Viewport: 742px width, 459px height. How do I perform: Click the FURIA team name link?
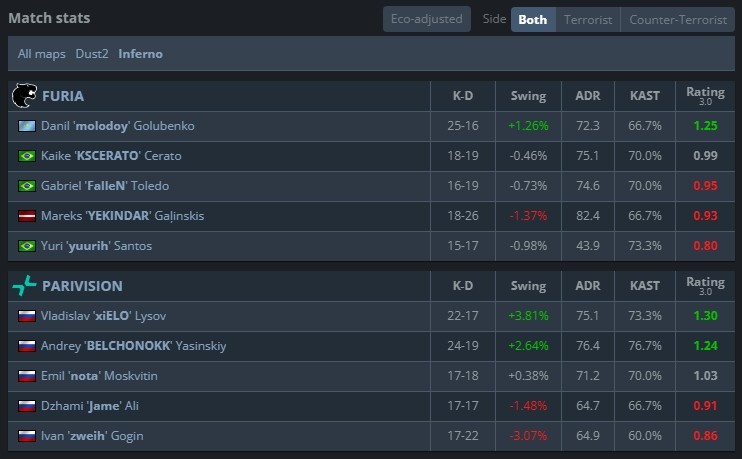(63, 96)
